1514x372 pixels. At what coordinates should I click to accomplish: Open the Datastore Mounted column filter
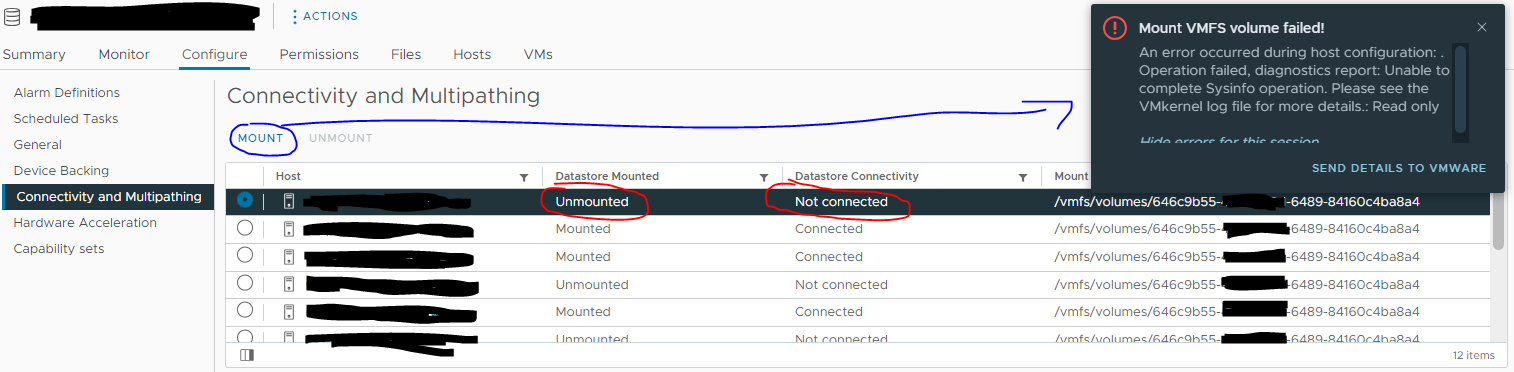click(764, 177)
